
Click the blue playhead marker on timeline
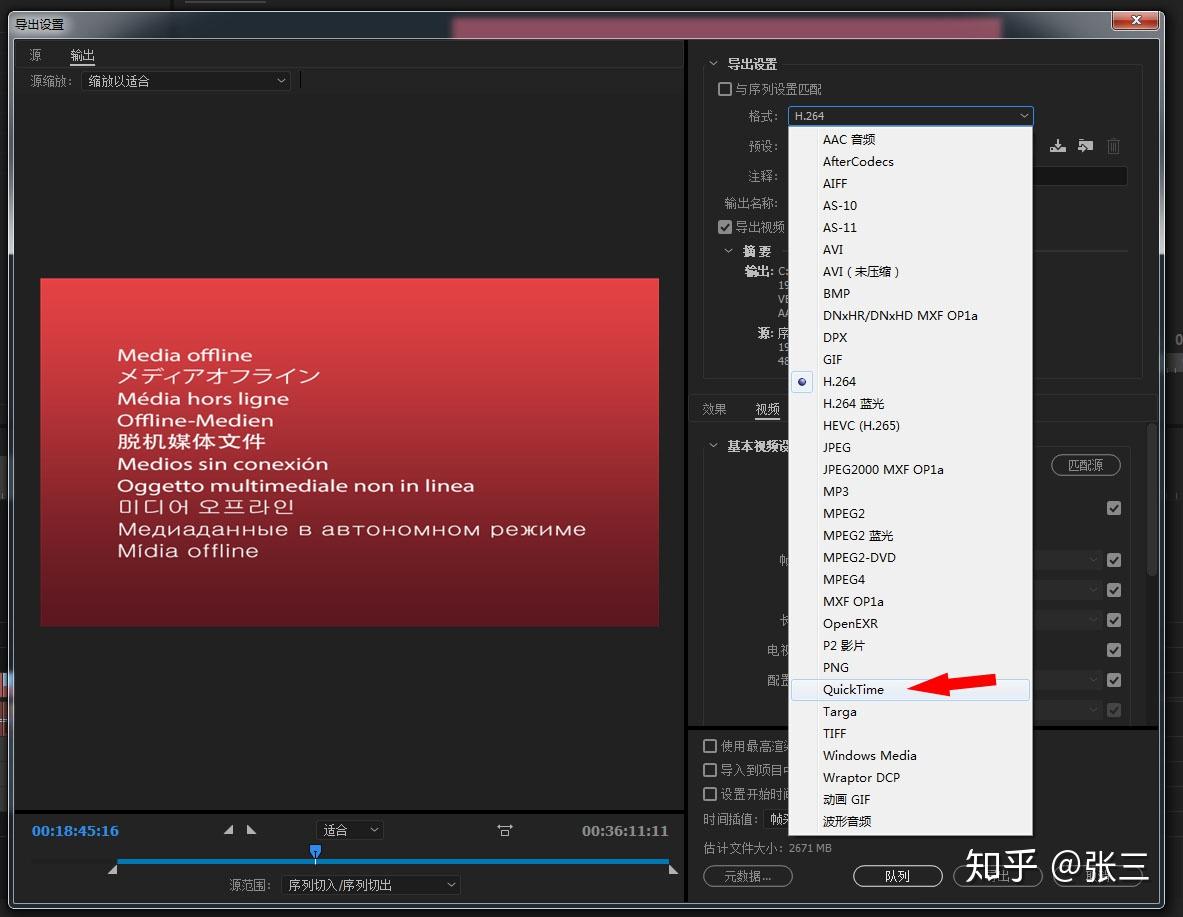pyautogui.click(x=315, y=851)
